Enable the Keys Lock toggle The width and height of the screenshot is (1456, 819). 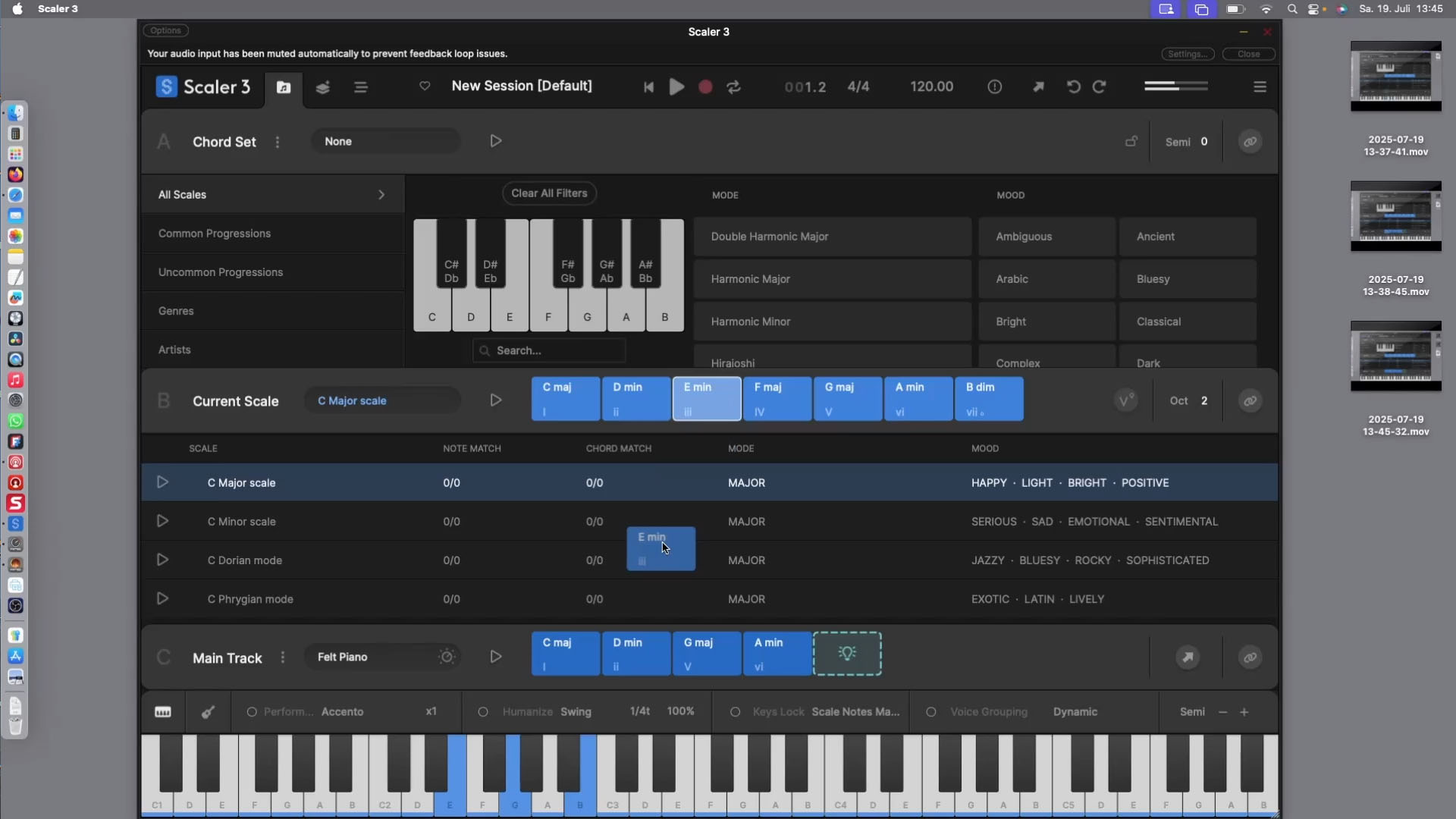pos(735,712)
